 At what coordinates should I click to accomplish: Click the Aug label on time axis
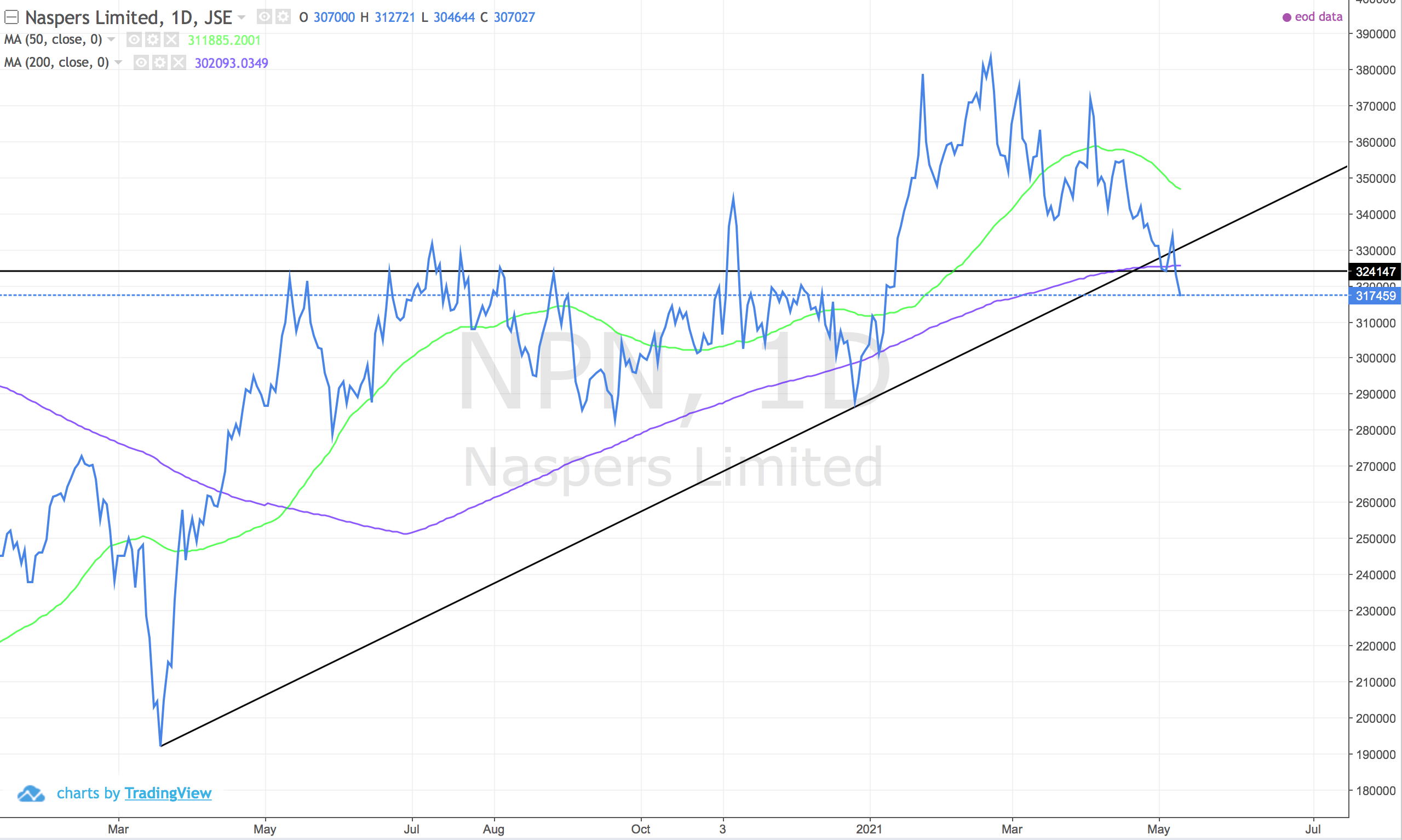click(493, 829)
